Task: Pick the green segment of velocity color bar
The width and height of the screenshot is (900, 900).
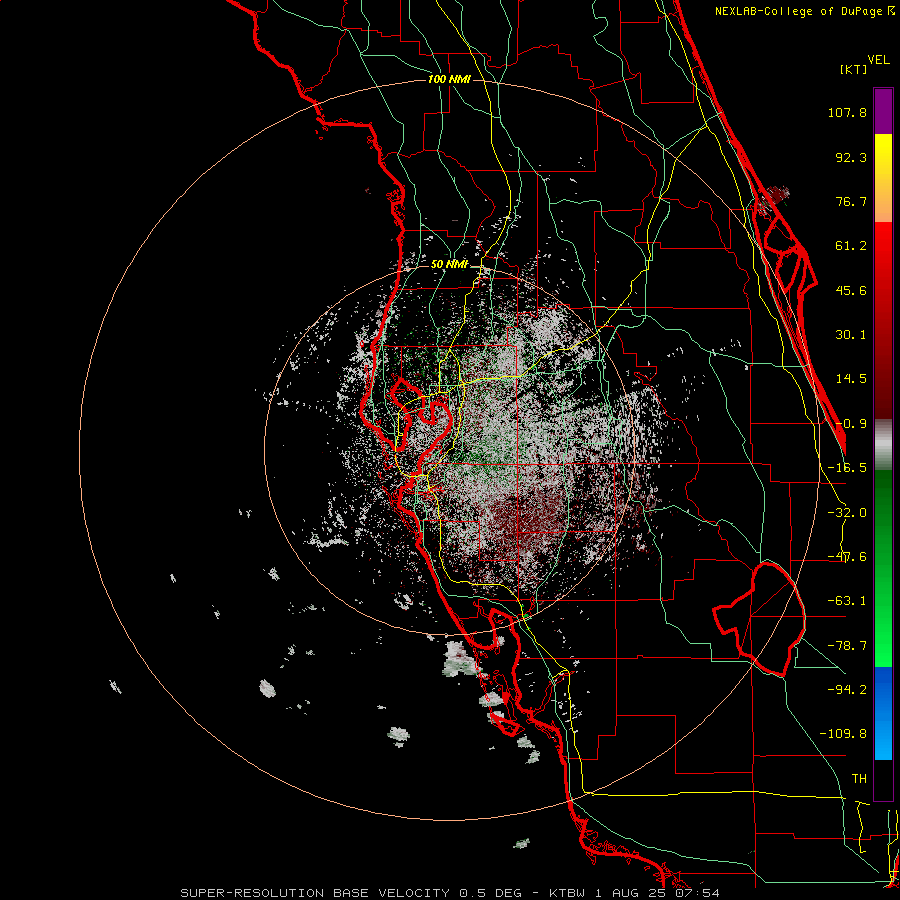Action: [x=883, y=568]
